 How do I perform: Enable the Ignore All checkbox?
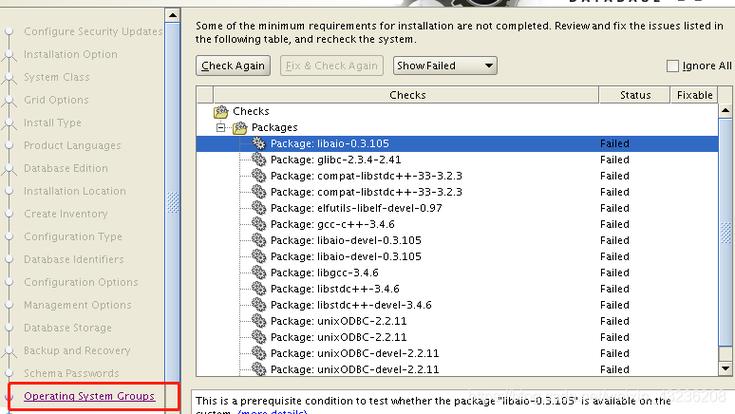click(672, 66)
